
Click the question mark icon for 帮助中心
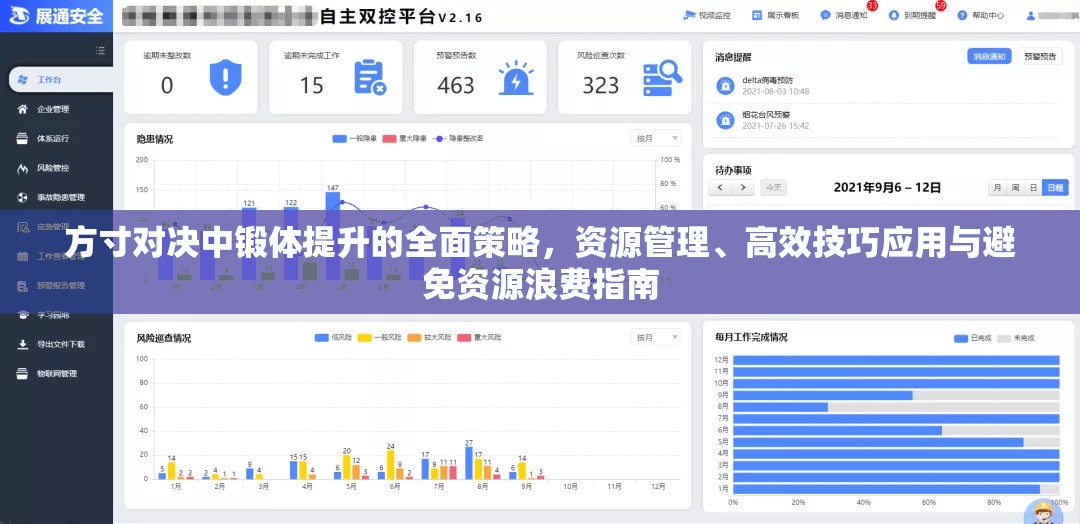pyautogui.click(x=962, y=15)
